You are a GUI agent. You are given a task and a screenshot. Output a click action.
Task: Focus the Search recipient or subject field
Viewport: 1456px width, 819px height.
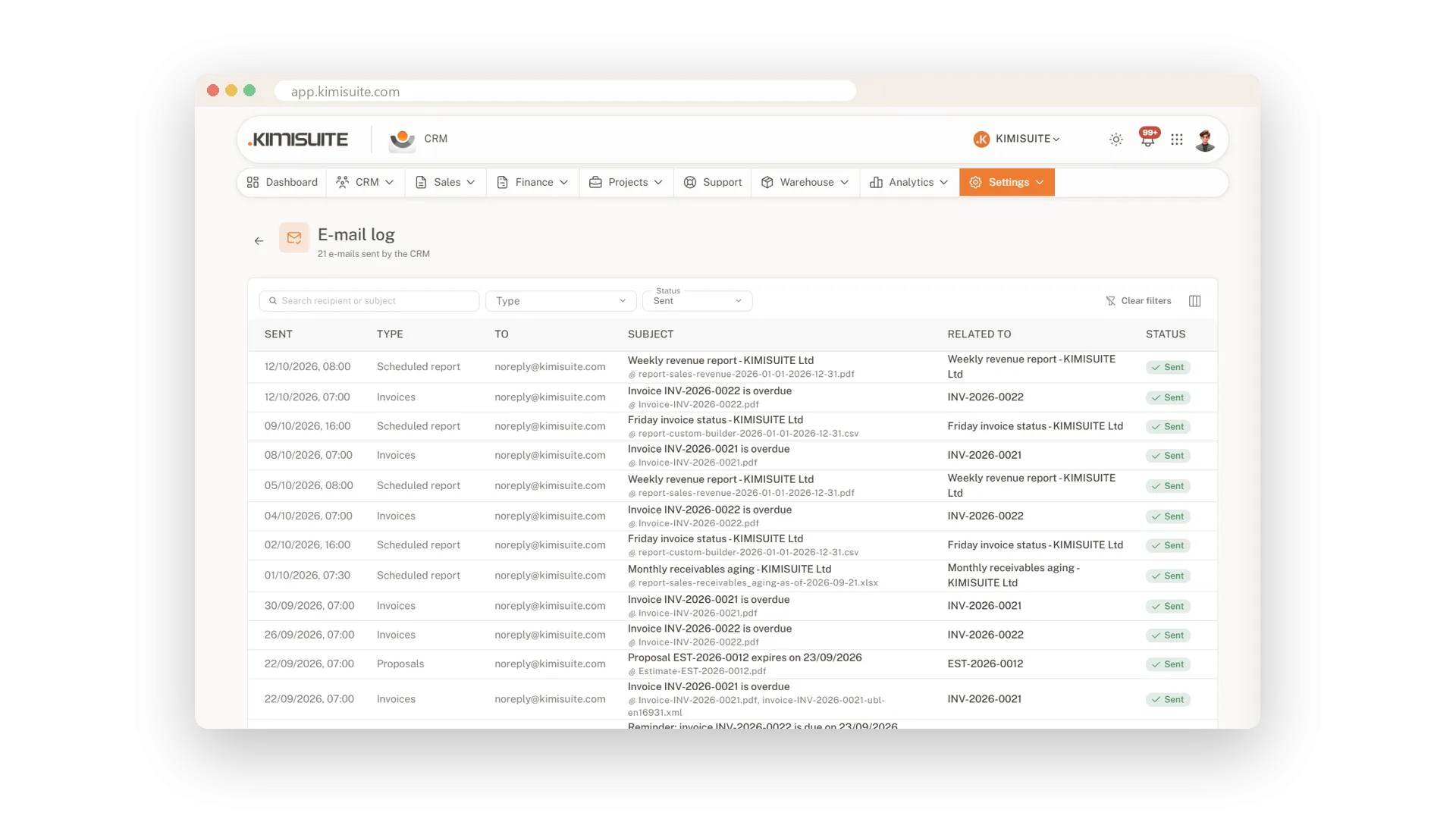point(369,301)
